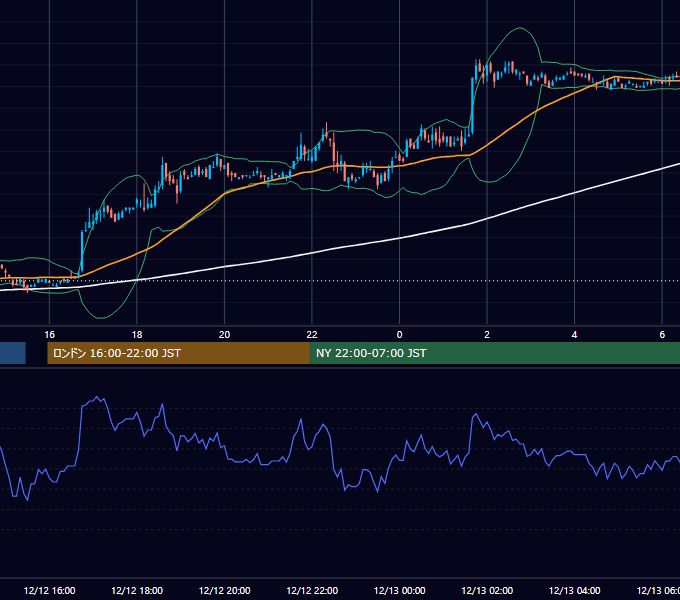Click the date label 12/13 04:00

coord(575,590)
